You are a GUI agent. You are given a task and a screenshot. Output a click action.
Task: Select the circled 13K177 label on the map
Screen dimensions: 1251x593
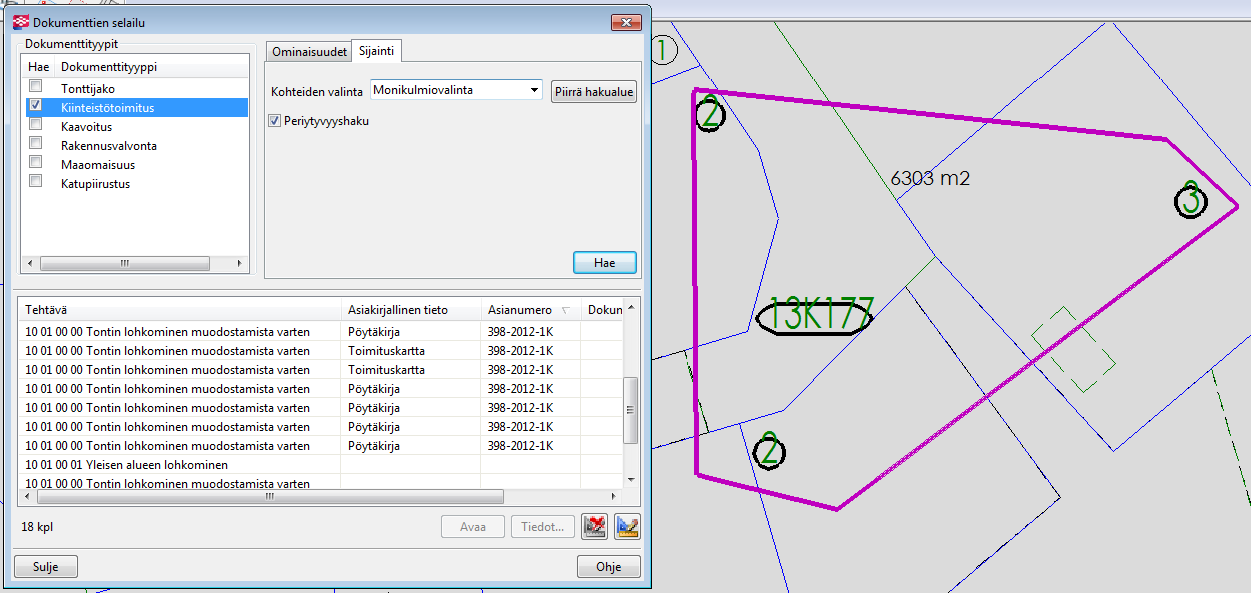tap(814, 317)
